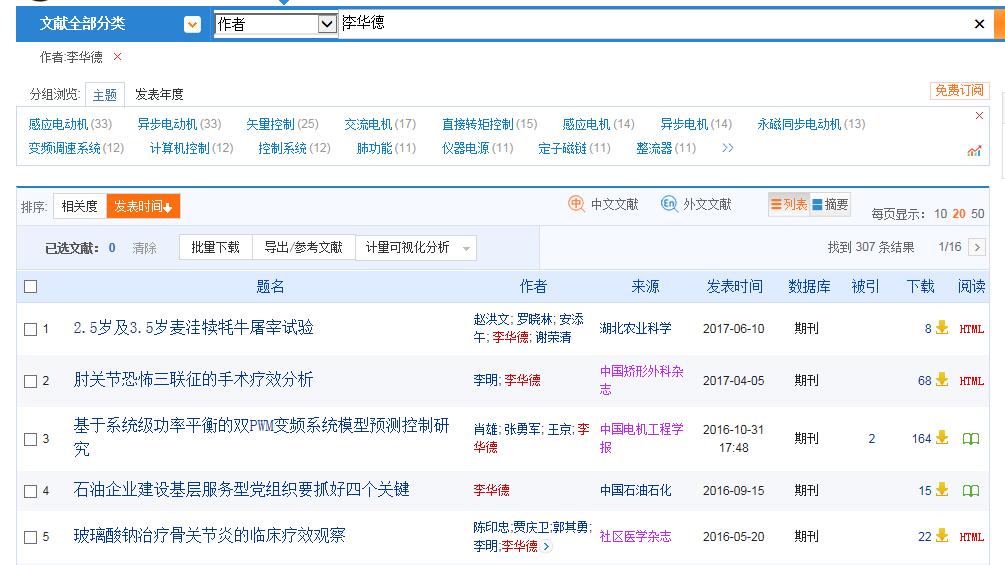The width and height of the screenshot is (1005, 565).
Task: Read HTML version of result 2
Action: 971,381
